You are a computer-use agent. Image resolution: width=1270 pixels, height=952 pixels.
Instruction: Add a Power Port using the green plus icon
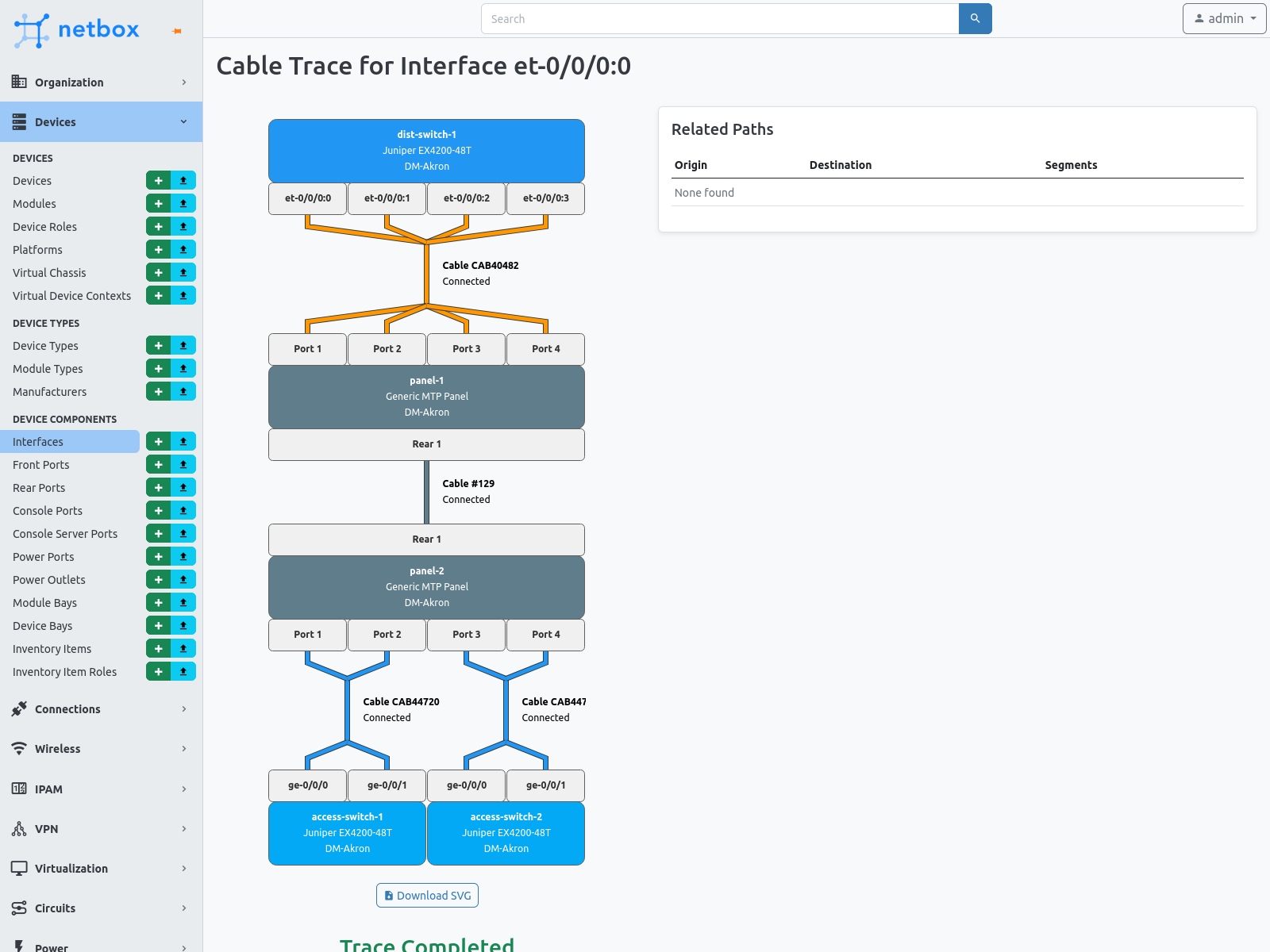click(x=158, y=556)
